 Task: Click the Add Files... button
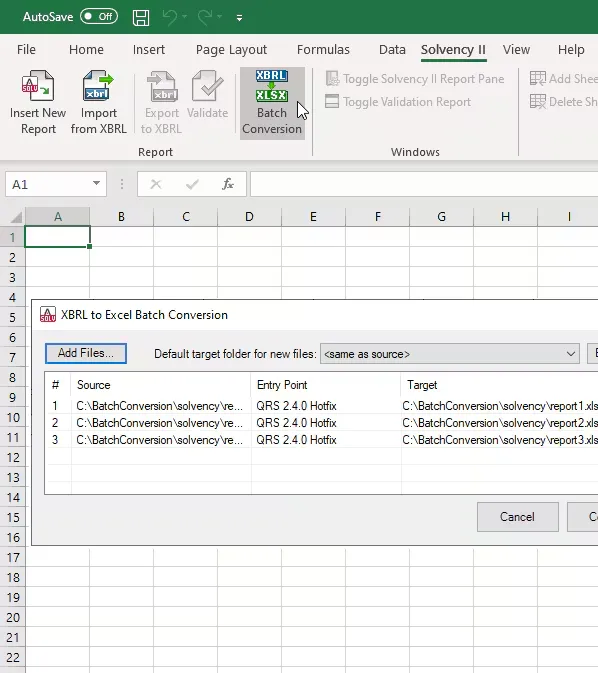coord(86,353)
